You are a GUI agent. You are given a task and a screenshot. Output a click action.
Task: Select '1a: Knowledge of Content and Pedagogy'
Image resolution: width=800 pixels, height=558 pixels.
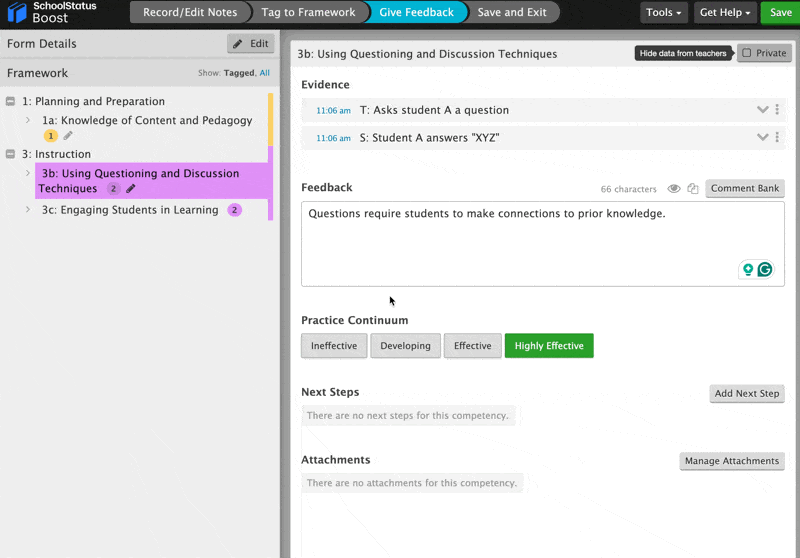(x=147, y=120)
